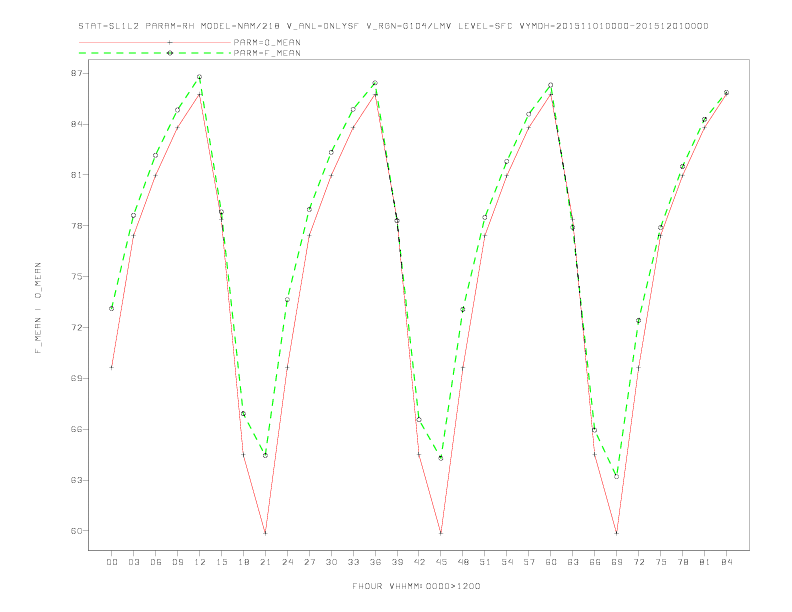This screenshot has width=792, height=612.
Task: Click x-axis tick label 24
Action: (x=287, y=562)
